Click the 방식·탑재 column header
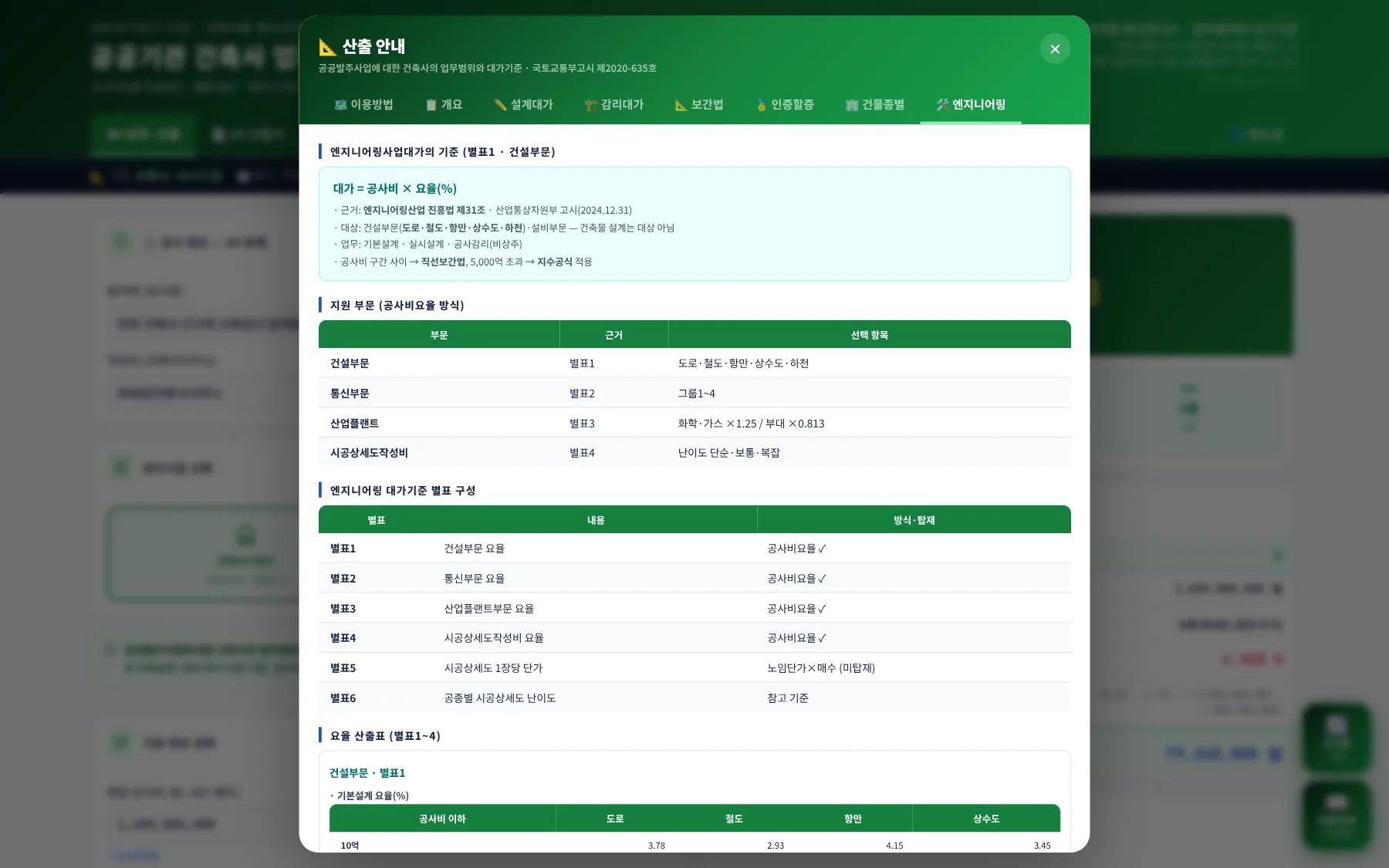1389x868 pixels. click(x=914, y=520)
